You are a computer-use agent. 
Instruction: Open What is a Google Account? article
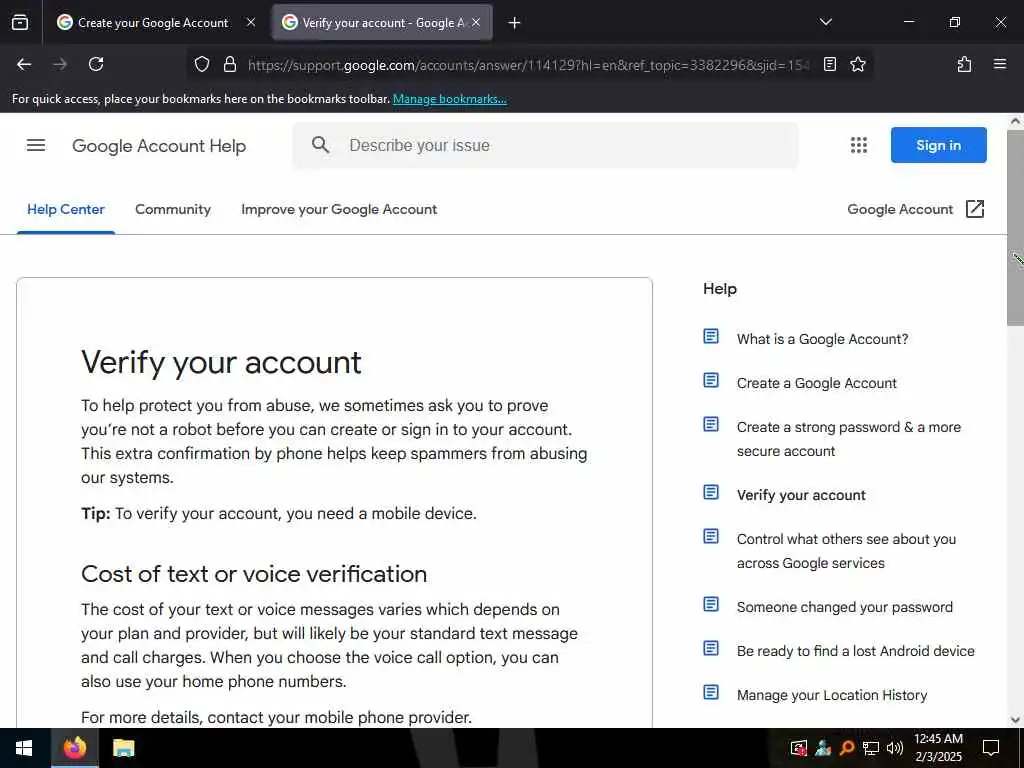pyautogui.click(x=822, y=339)
